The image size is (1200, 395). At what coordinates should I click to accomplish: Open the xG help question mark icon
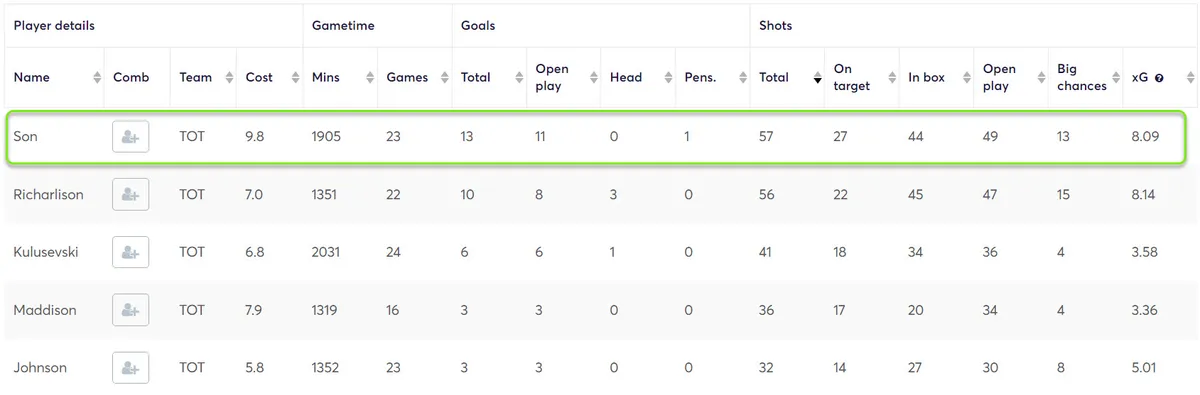click(1159, 78)
